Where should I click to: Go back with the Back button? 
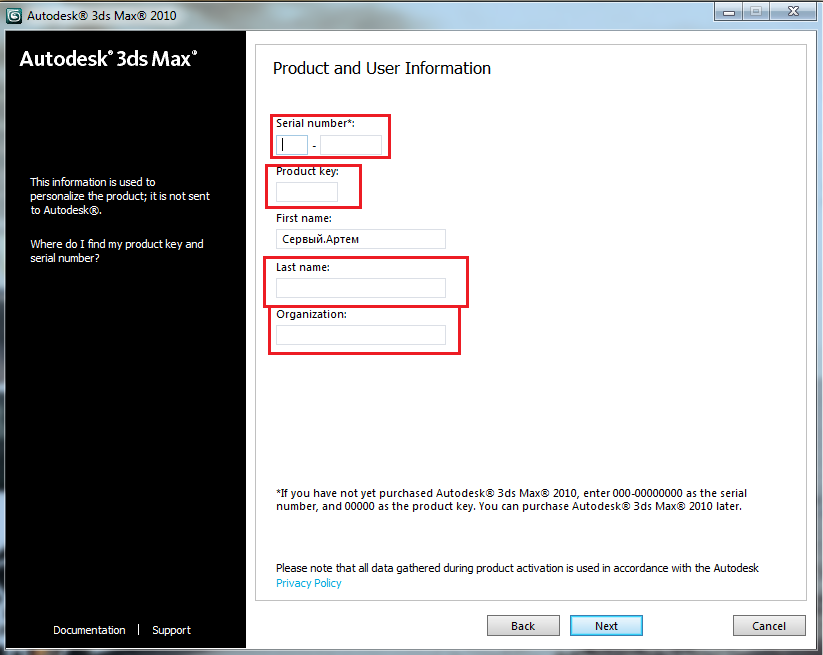click(x=523, y=626)
